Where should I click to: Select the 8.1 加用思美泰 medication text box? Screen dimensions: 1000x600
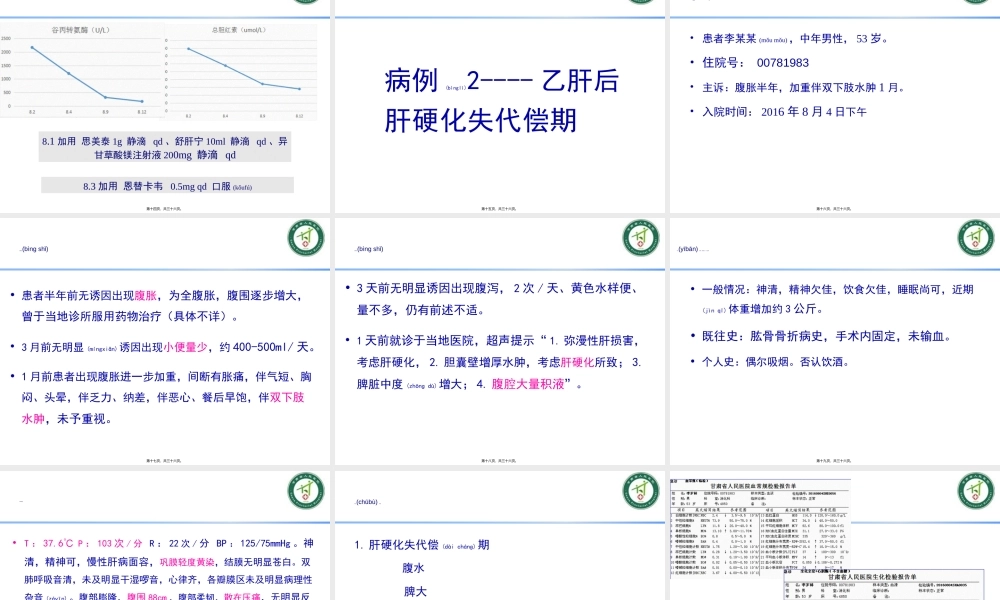(x=166, y=145)
